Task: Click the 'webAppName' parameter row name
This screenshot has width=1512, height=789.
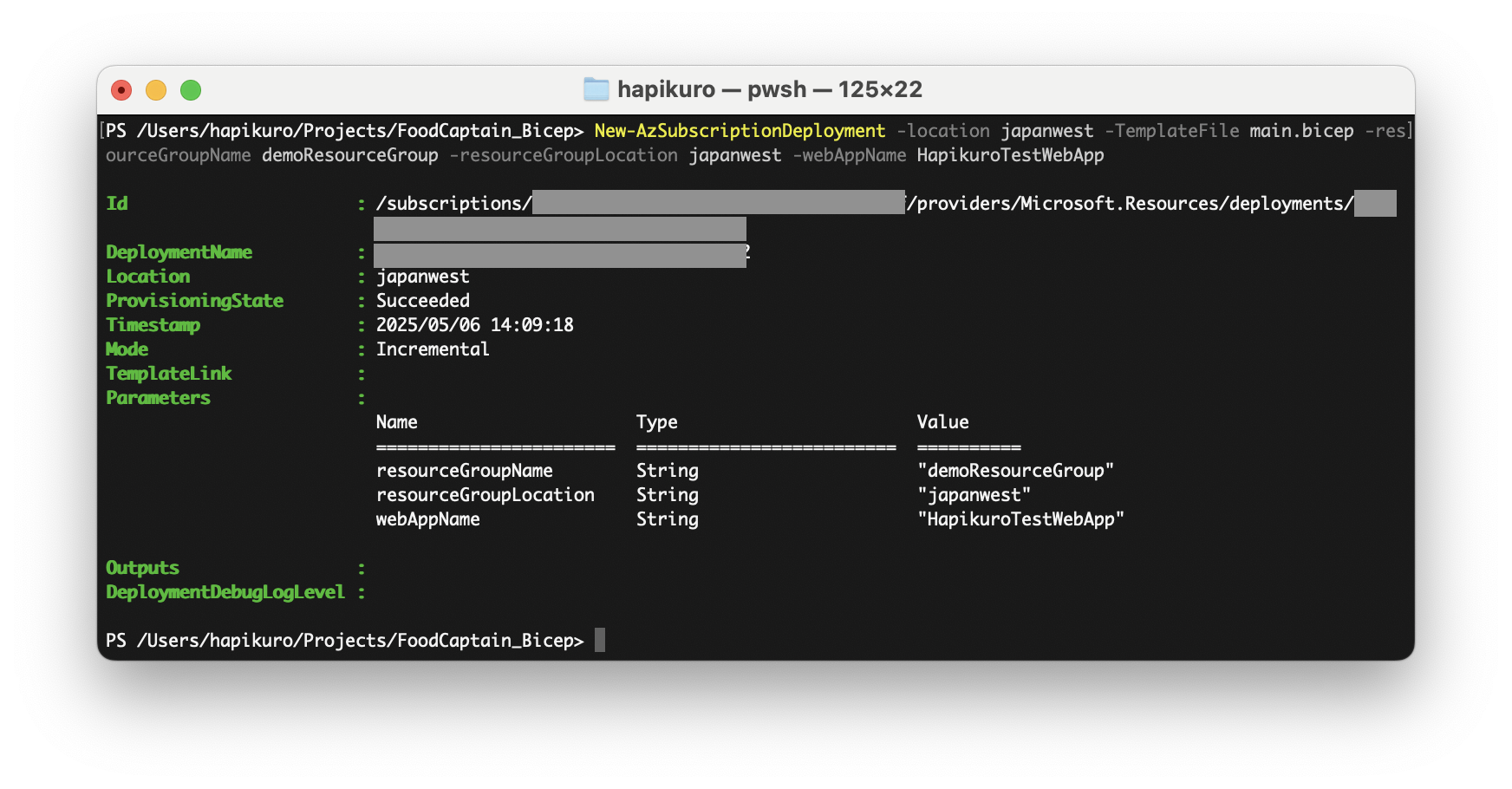Action: 428,519
